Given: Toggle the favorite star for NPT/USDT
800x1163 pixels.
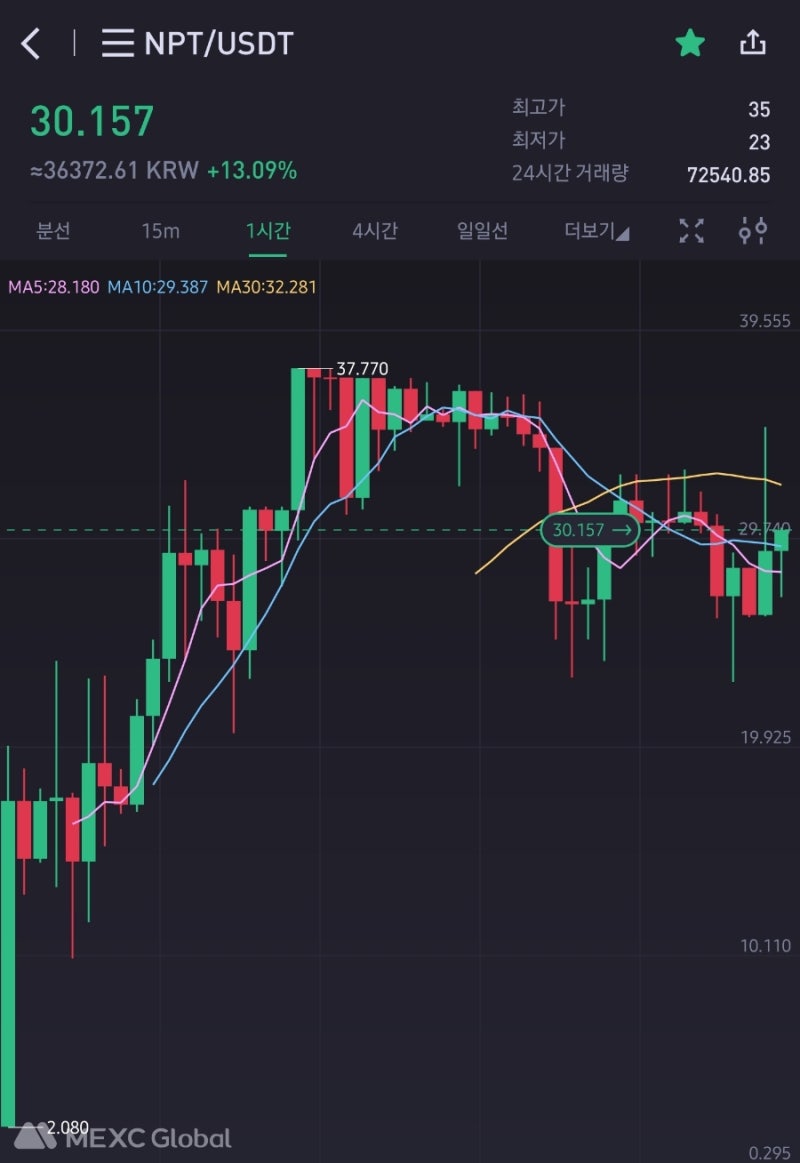Looking at the screenshot, I should click(689, 43).
